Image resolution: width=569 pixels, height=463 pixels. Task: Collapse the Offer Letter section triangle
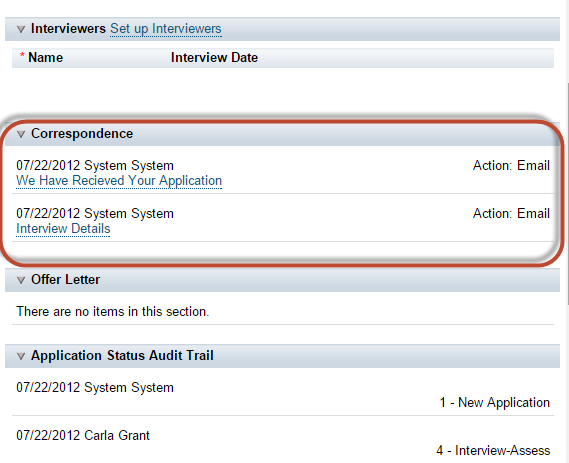[21, 280]
